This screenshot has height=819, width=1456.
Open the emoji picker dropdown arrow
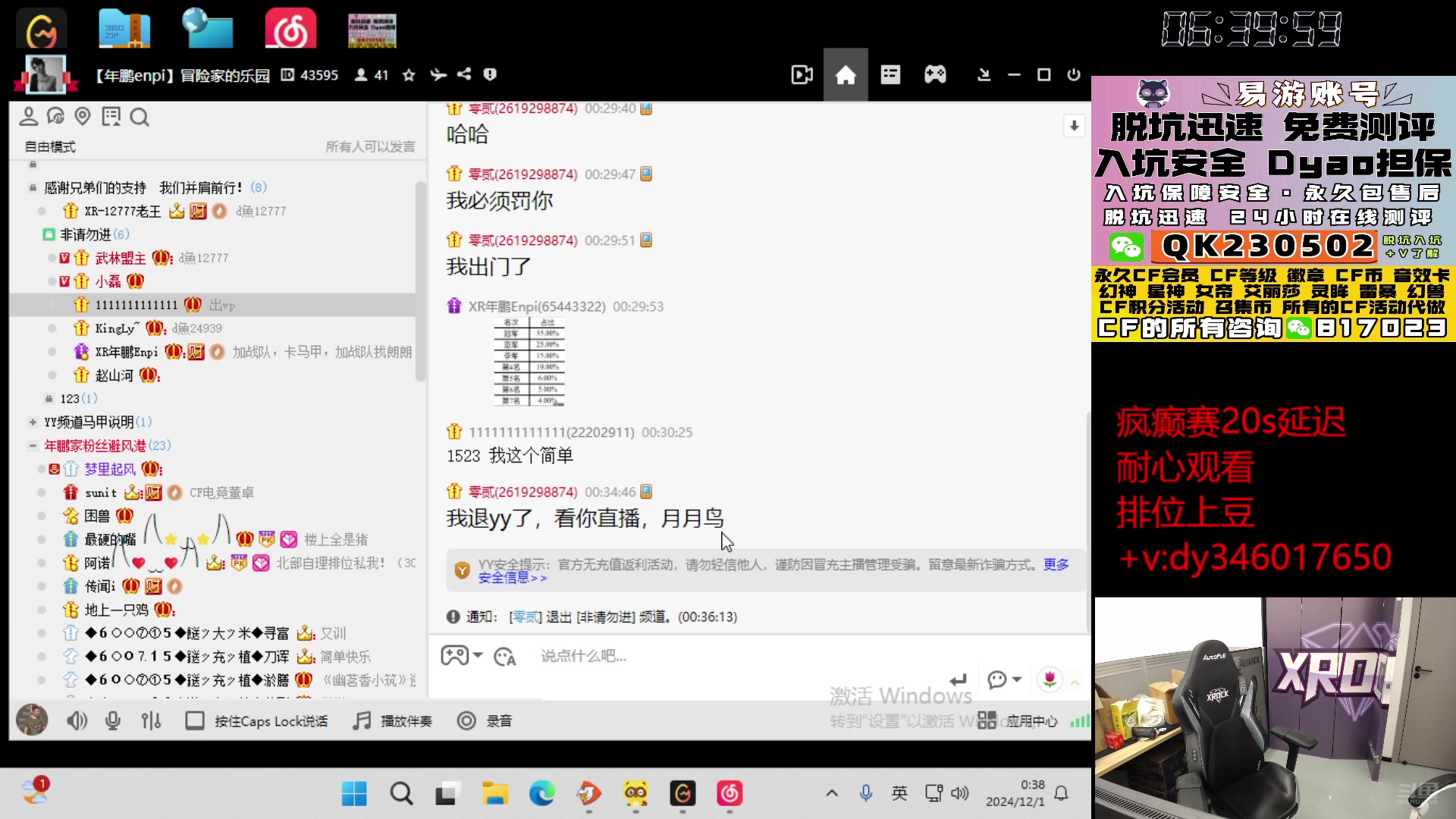pyautogui.click(x=478, y=655)
